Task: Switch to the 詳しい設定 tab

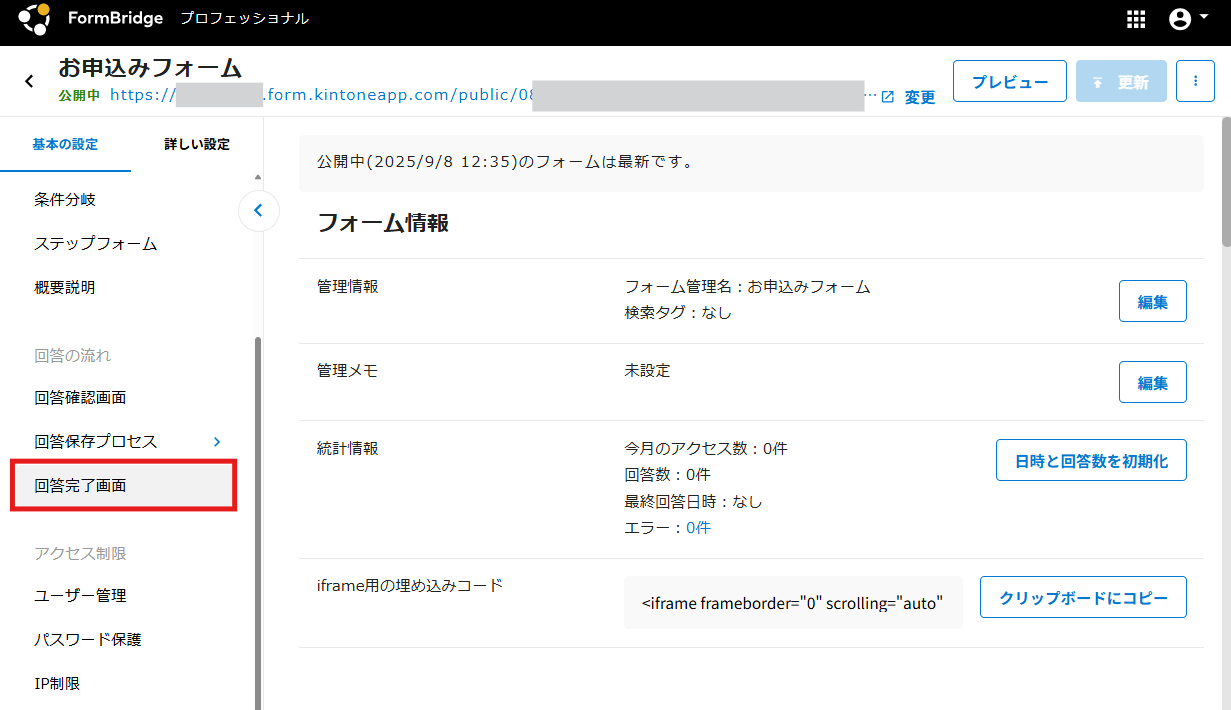Action: pos(197,144)
